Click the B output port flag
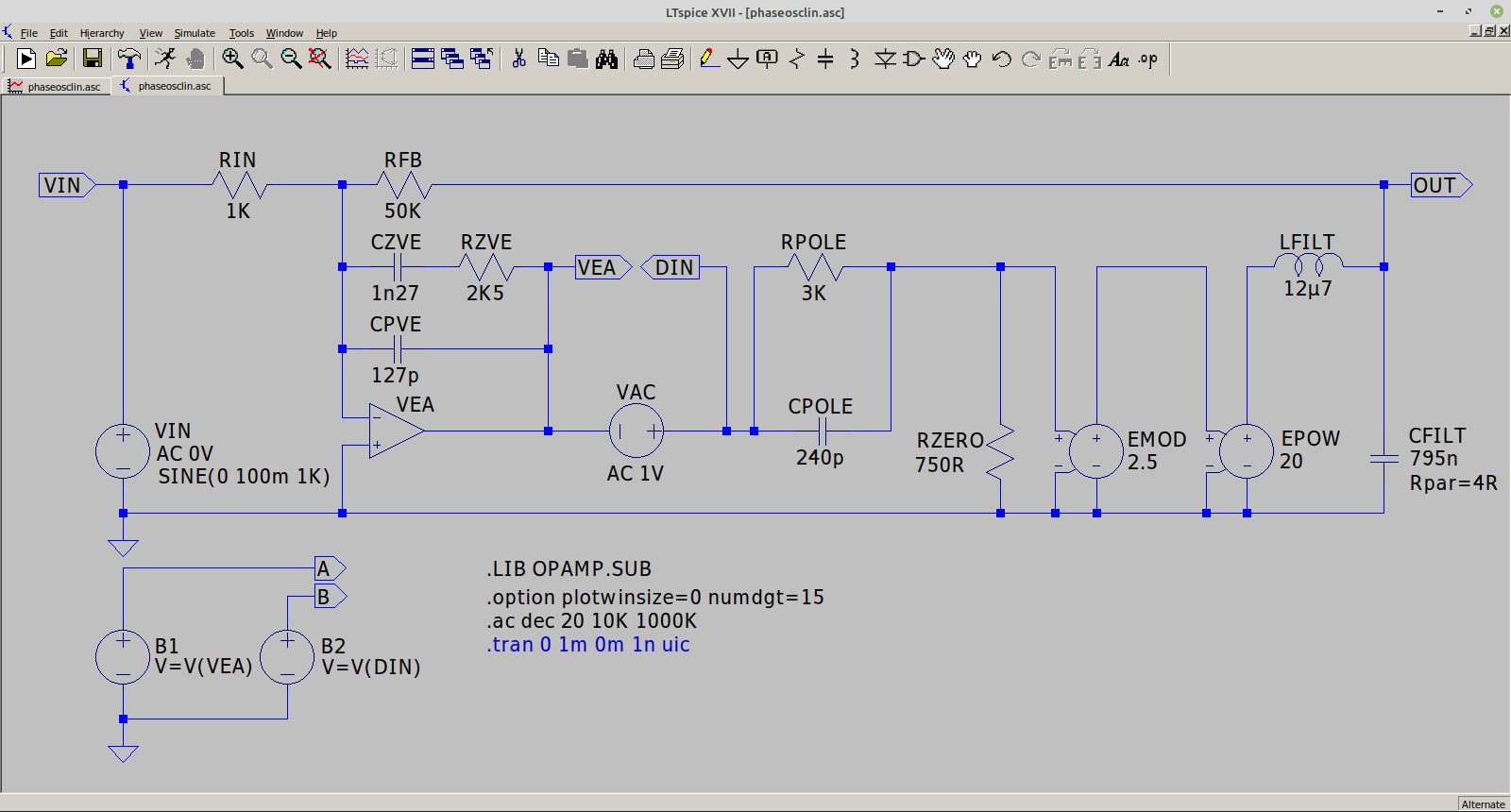Viewport: 1511px width, 812px height. (x=331, y=597)
